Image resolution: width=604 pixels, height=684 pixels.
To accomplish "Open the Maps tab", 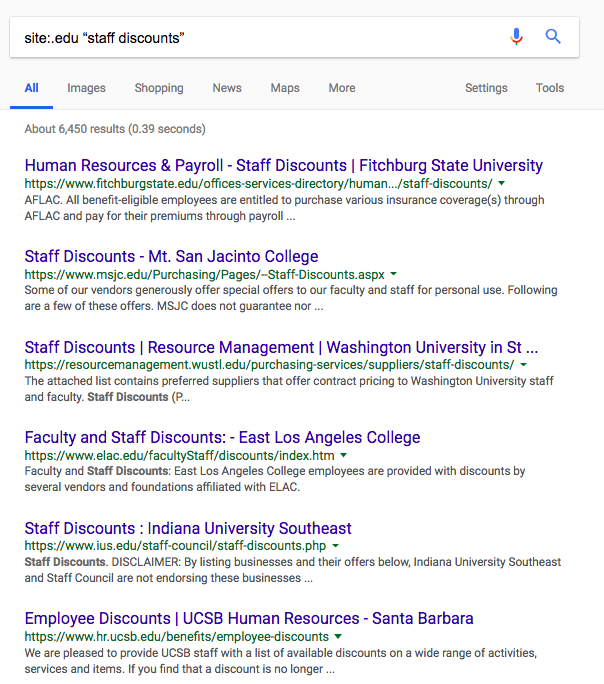I will 285,88.
